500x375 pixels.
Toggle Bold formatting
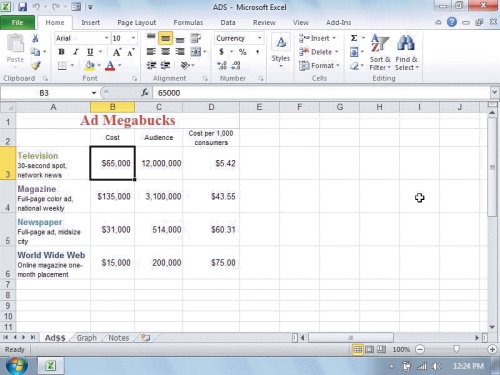tap(61, 52)
